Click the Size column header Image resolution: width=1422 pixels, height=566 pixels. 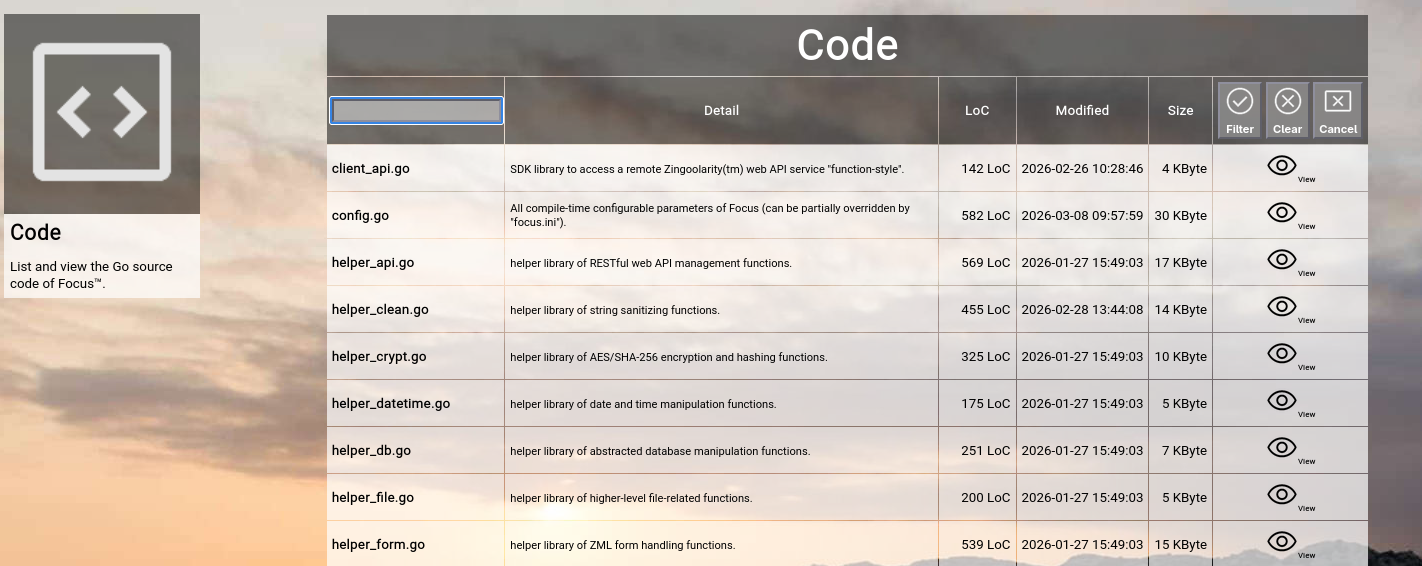[x=1180, y=111]
